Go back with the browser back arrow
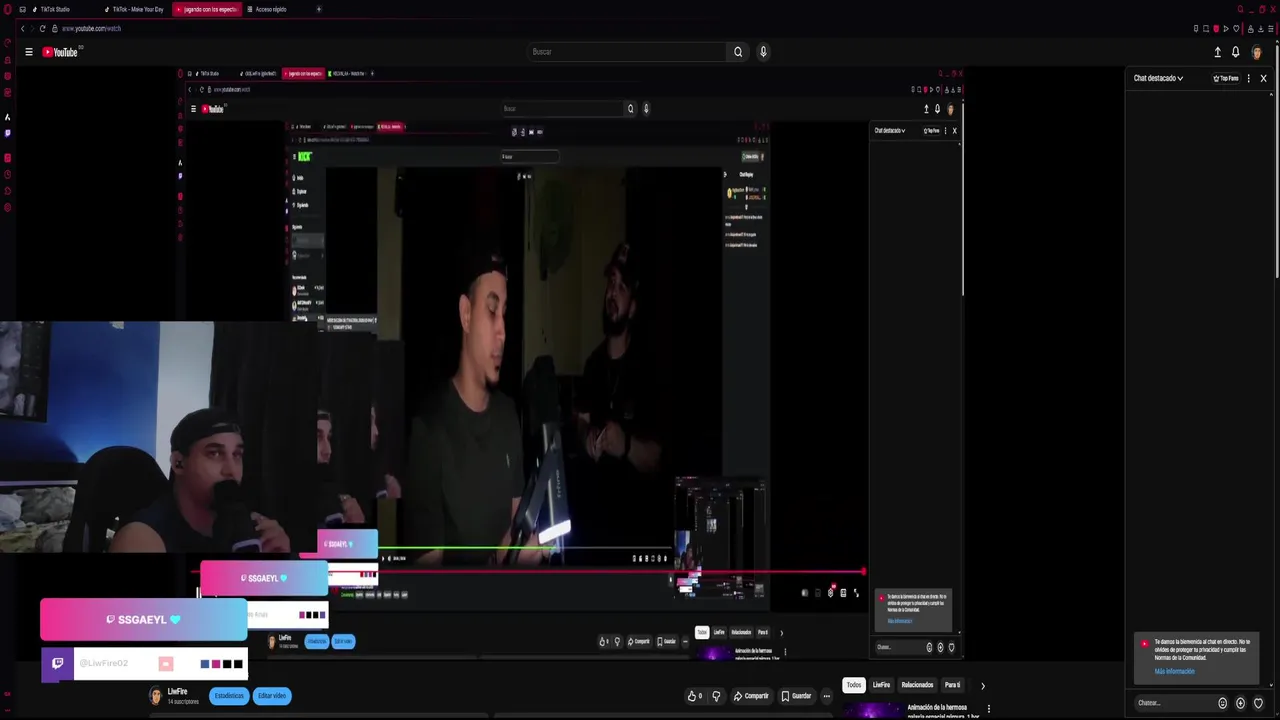The width and height of the screenshot is (1280, 720). [22, 28]
